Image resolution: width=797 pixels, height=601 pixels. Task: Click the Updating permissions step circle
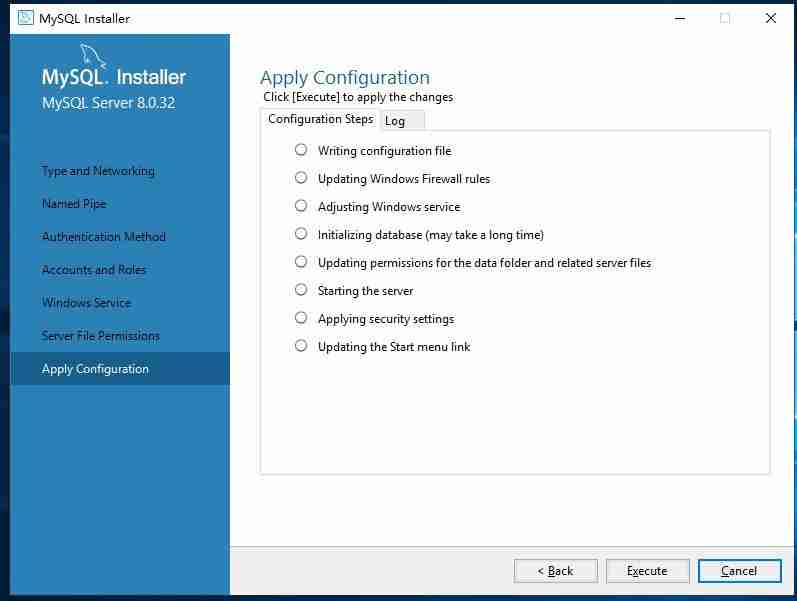click(301, 262)
